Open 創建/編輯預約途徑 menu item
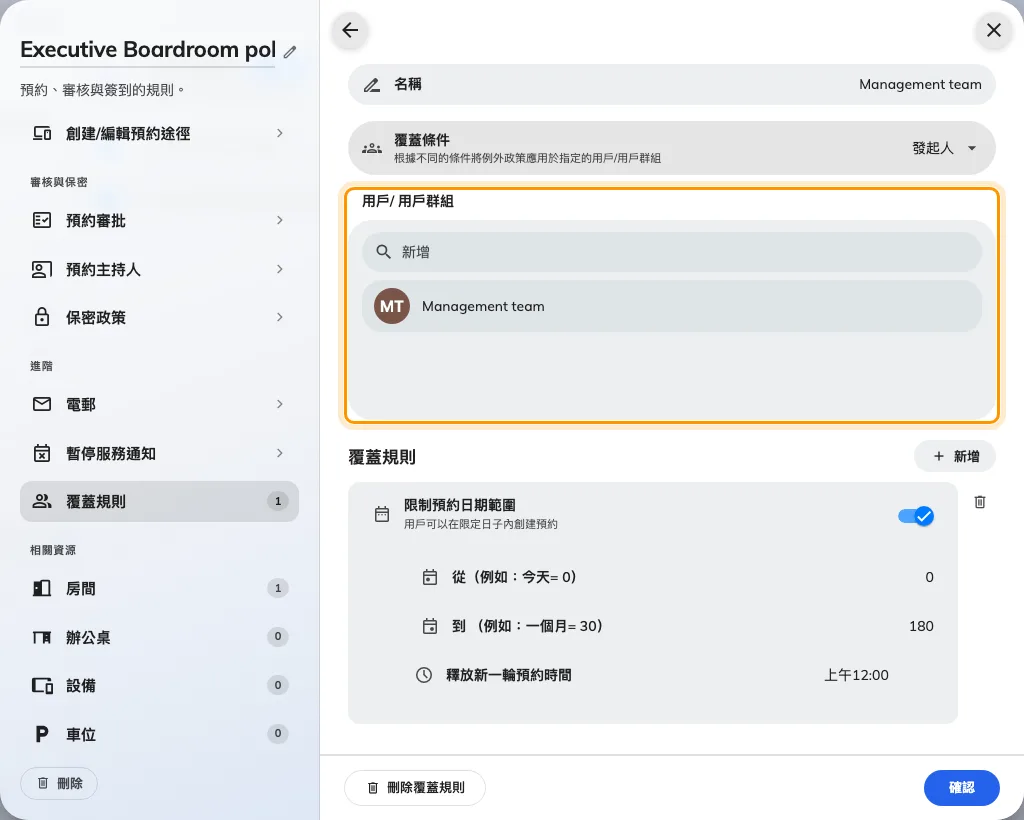Viewport: 1024px width, 820px height. click(x=159, y=133)
